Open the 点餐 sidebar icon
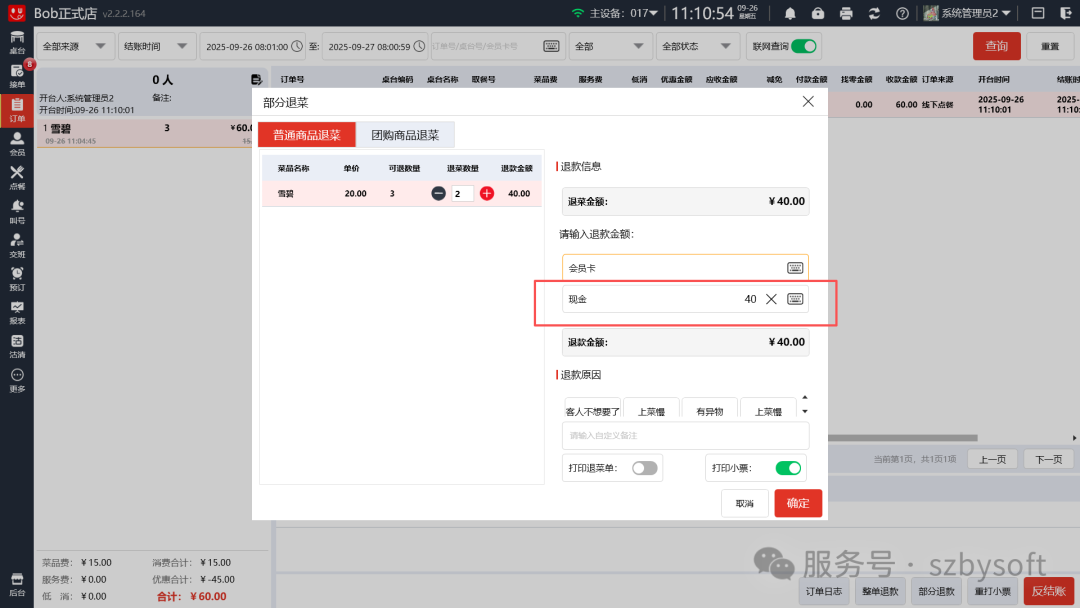The height and width of the screenshot is (608, 1080). pos(16,180)
